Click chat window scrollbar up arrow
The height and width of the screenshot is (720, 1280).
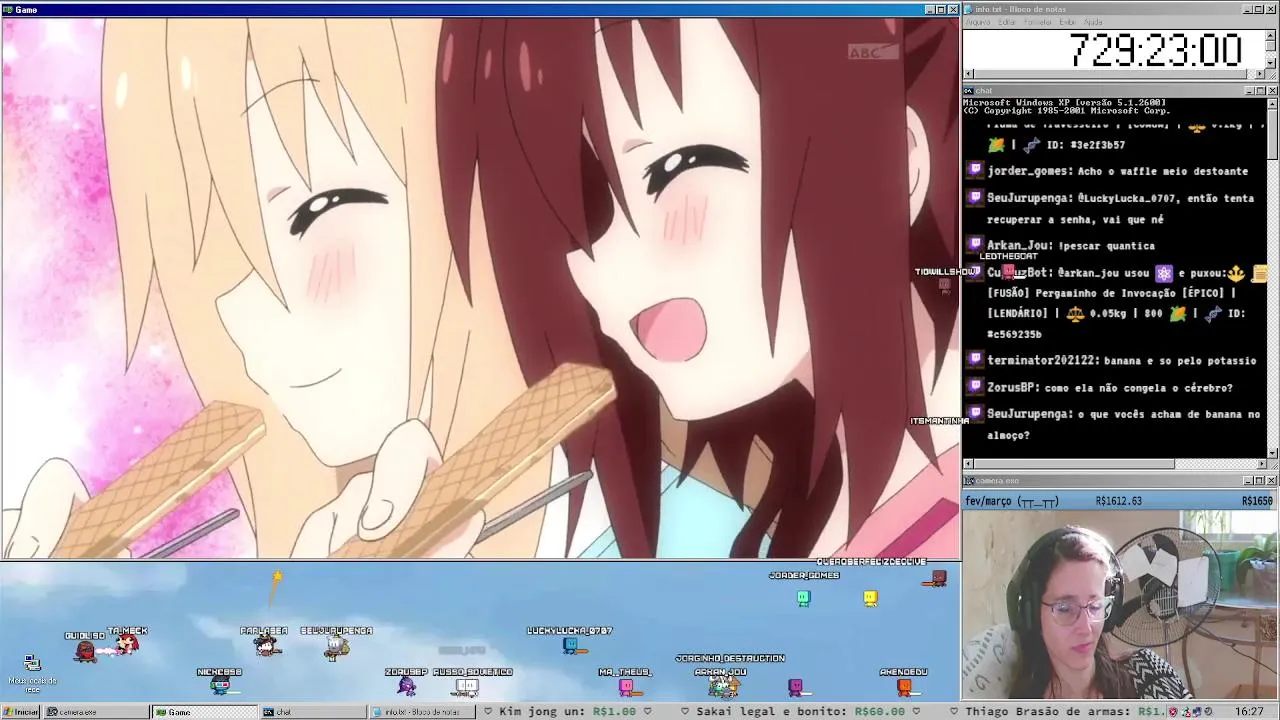[x=1272, y=104]
